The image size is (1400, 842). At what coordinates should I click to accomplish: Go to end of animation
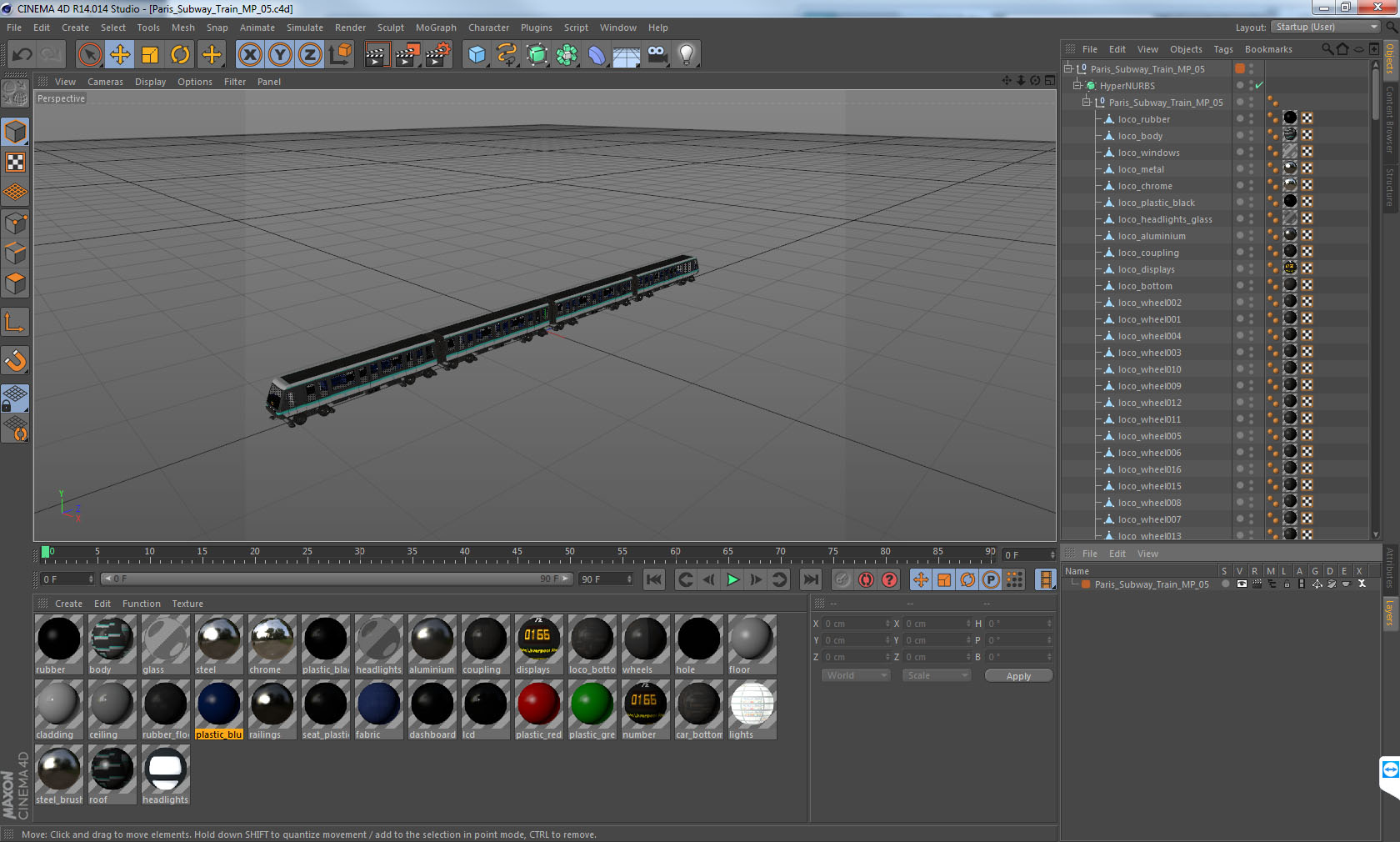810,579
